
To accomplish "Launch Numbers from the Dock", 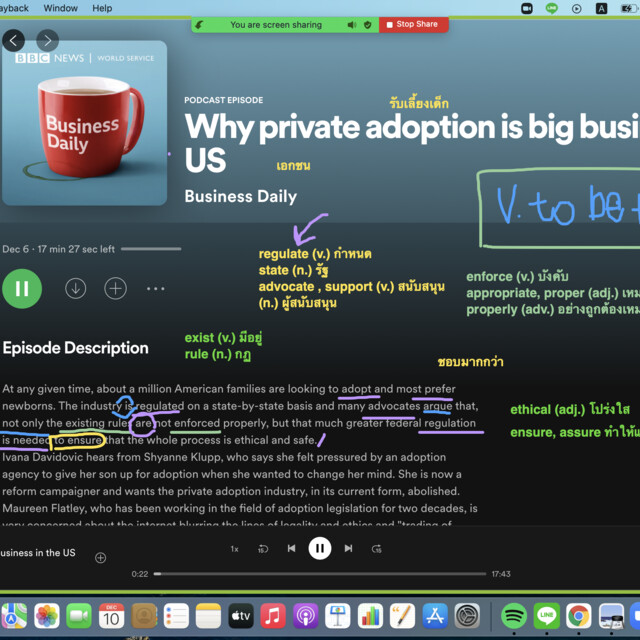I will pyautogui.click(x=370, y=616).
